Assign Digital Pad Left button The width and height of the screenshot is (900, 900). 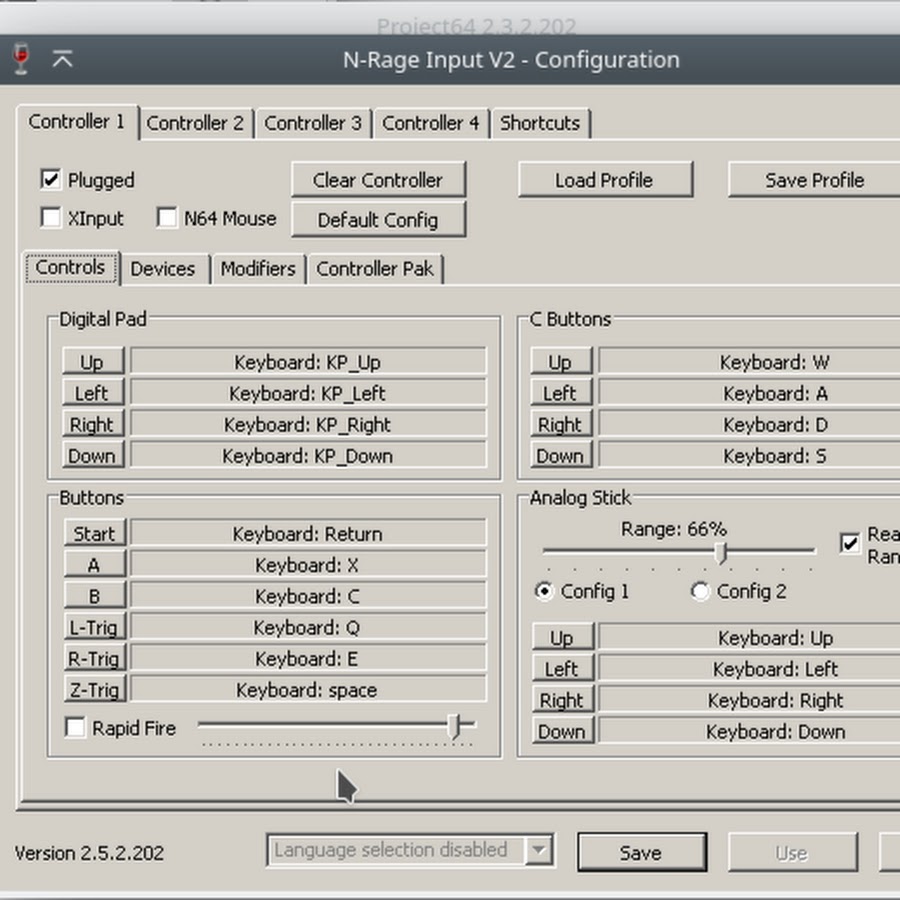93,393
